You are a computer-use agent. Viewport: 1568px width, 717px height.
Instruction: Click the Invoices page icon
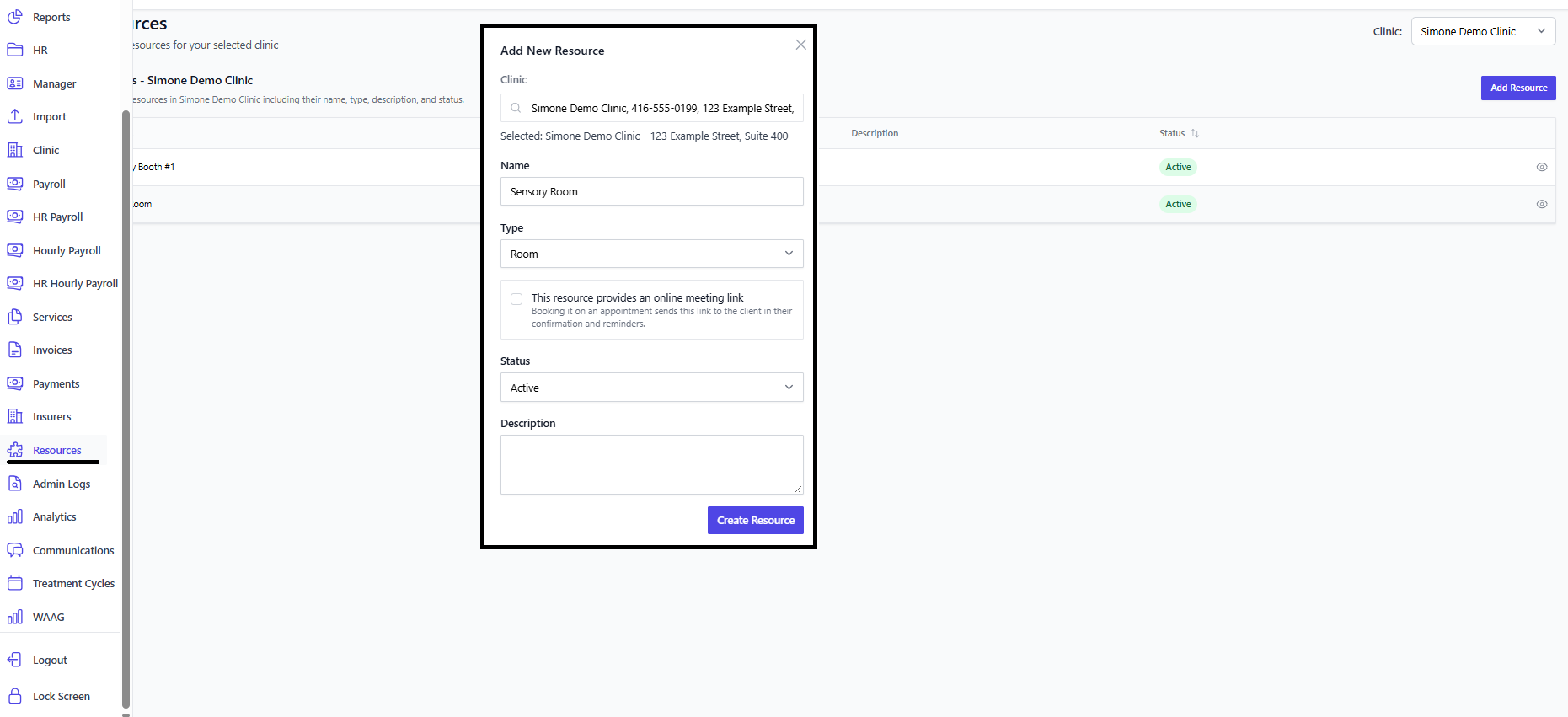[15, 350]
